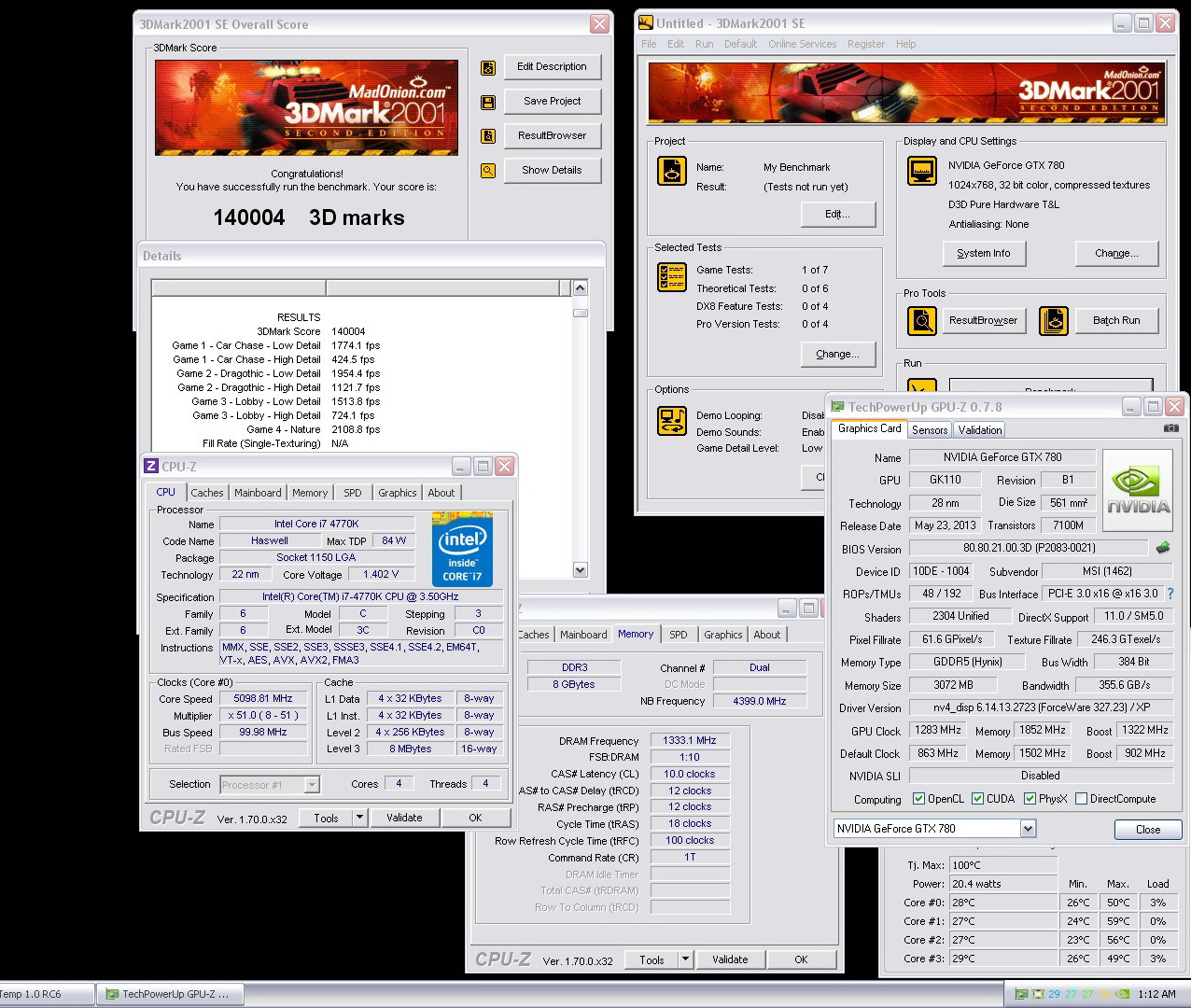Toggle the PhysX checkbox in GPU-Z
This screenshot has height=1008, width=1191.
[1030, 799]
